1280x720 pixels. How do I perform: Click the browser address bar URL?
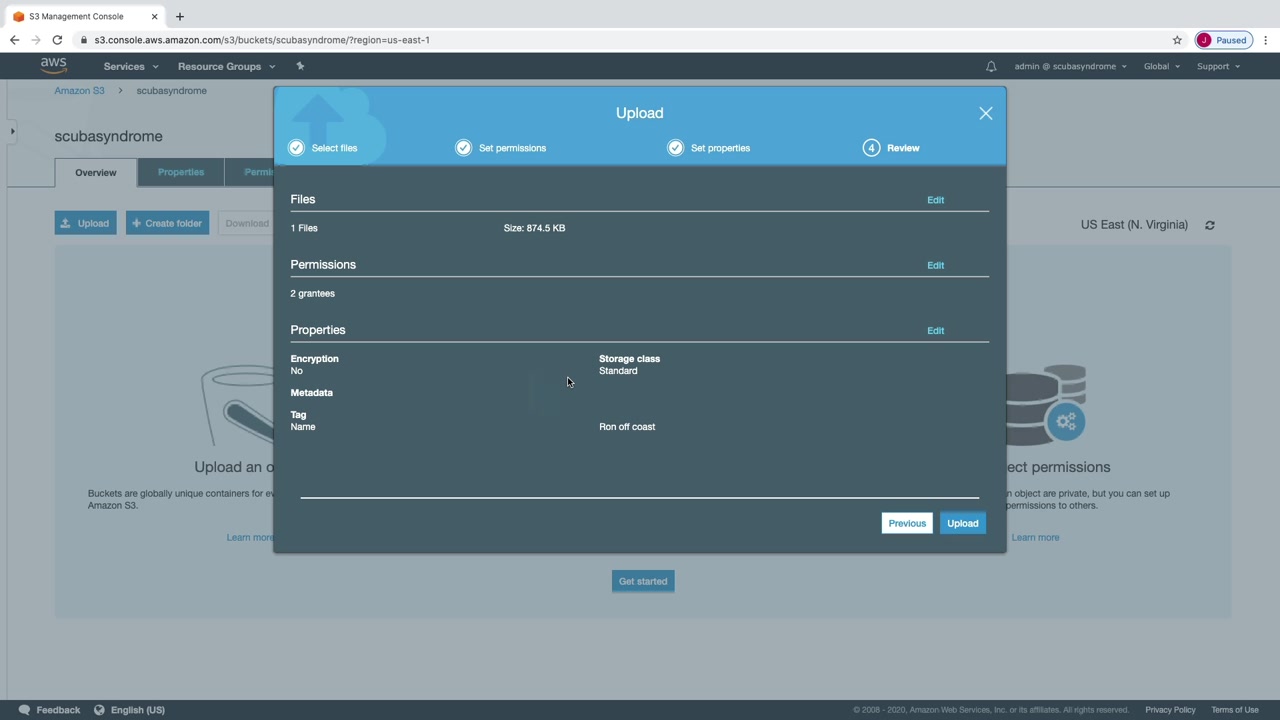(x=262, y=40)
